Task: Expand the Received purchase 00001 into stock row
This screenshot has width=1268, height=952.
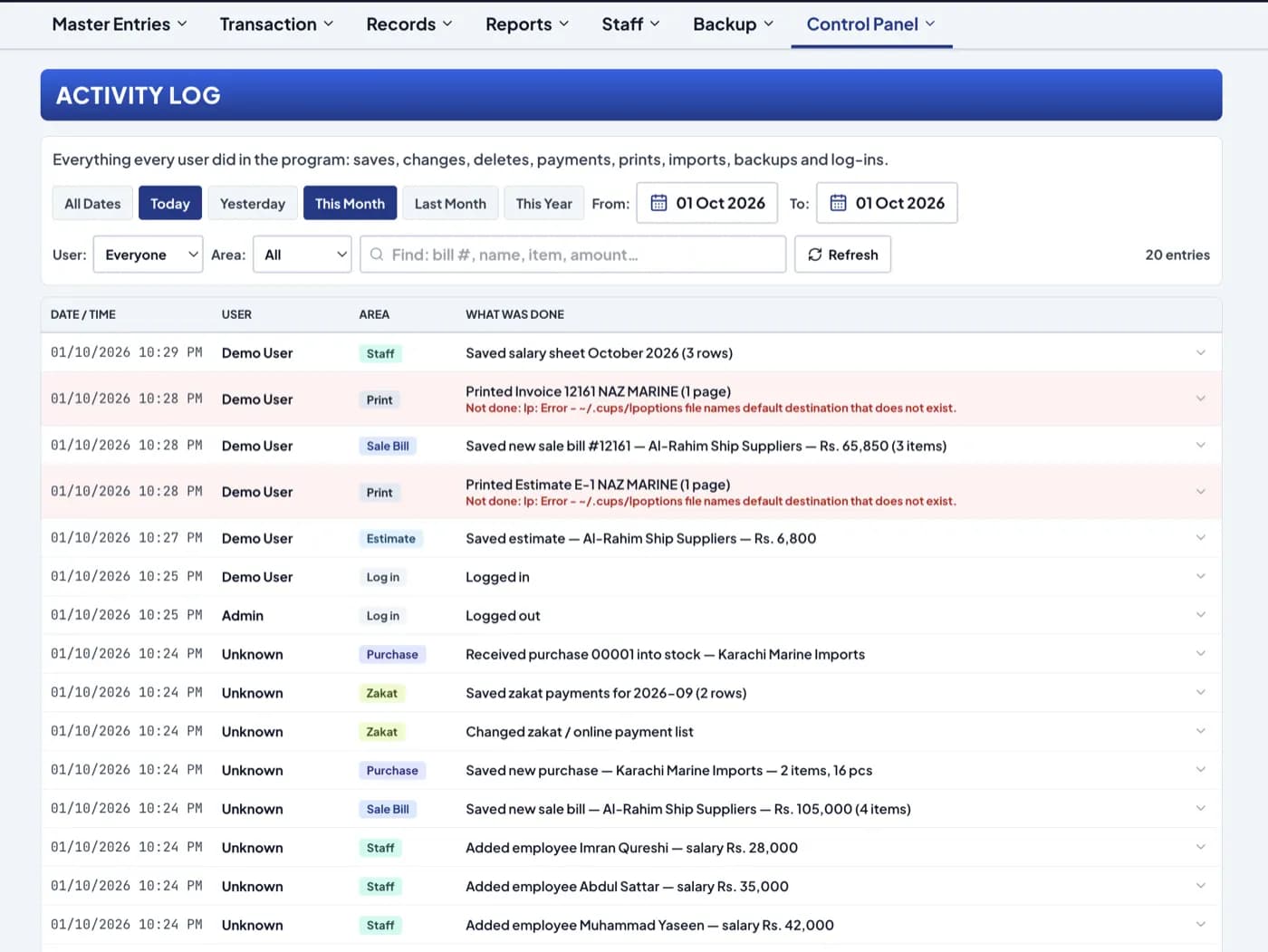Action: click(x=1201, y=654)
